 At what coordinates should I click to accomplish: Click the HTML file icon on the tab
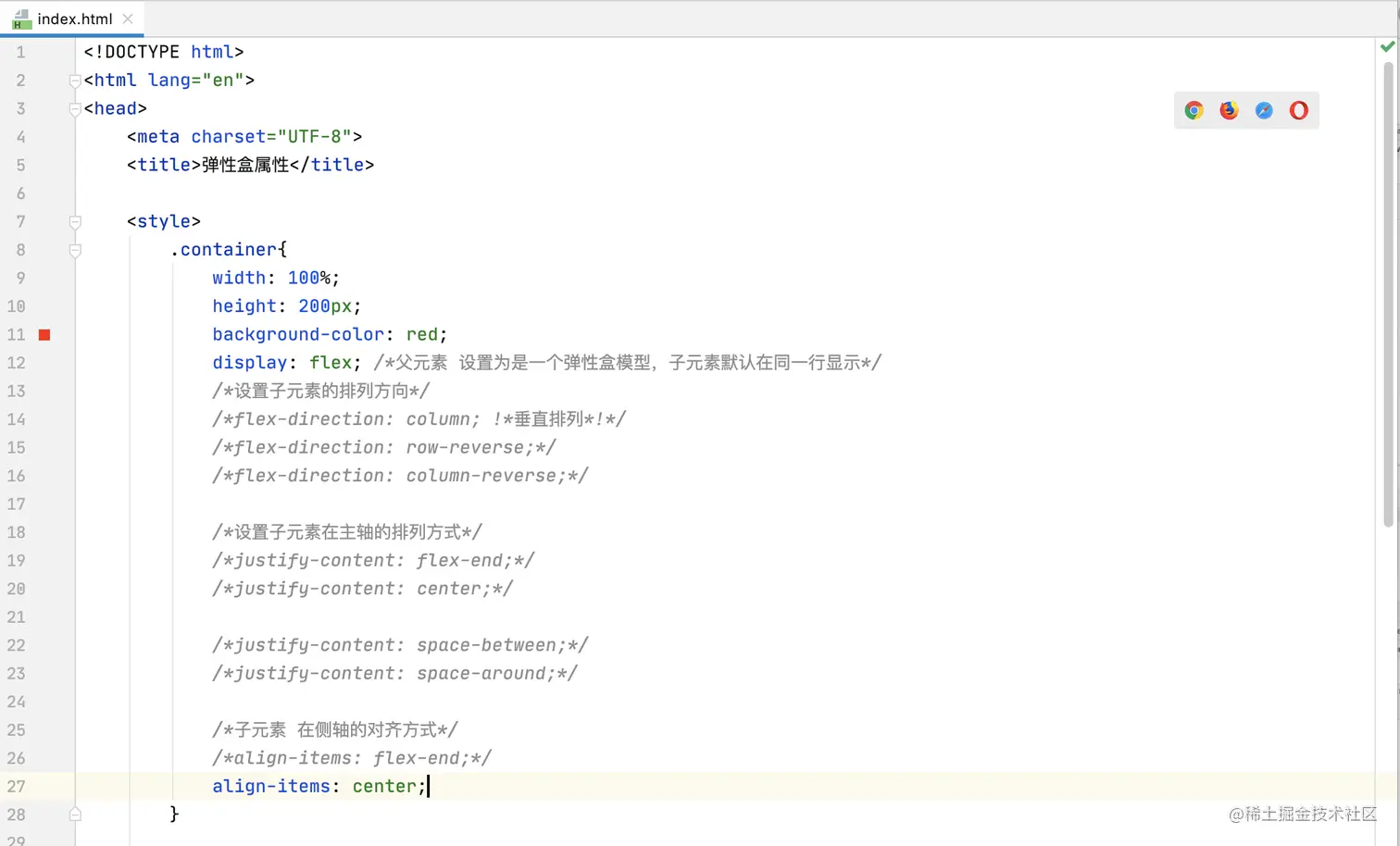click(21, 19)
